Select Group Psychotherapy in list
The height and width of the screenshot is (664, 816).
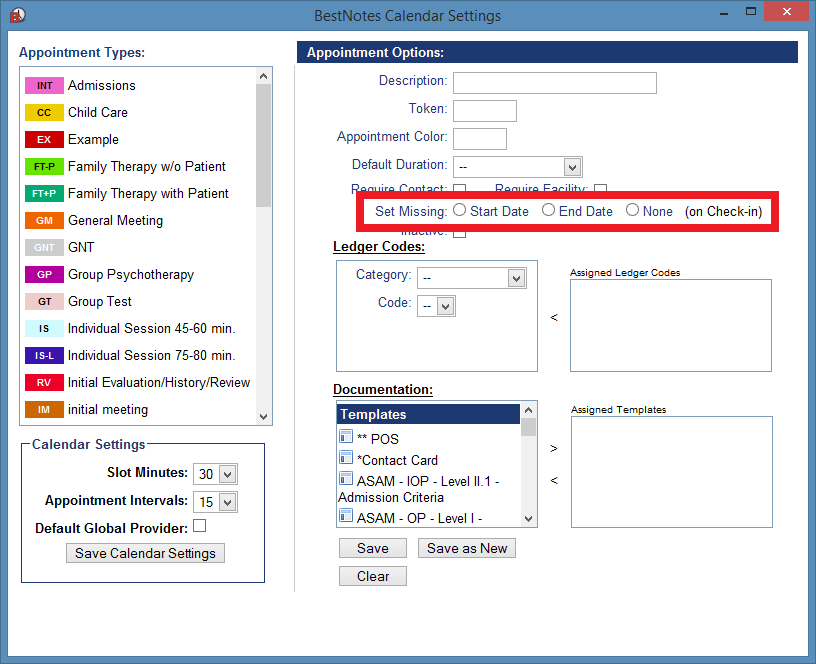[x=131, y=275]
